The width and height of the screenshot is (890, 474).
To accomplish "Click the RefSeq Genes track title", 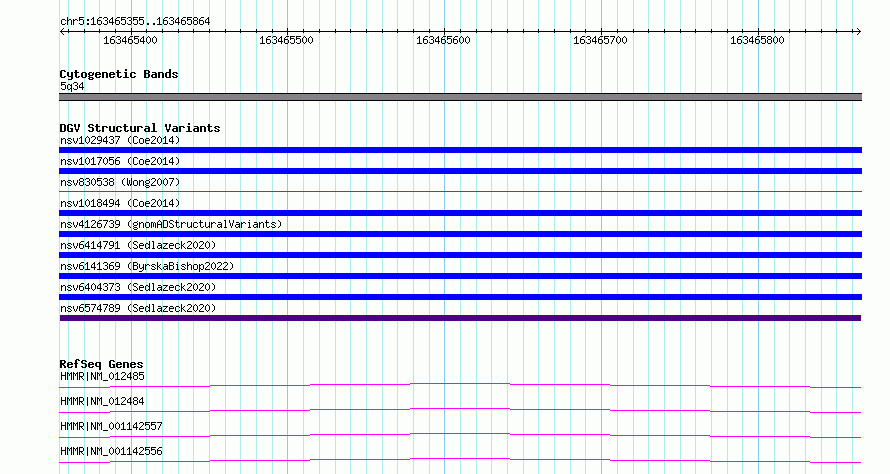I will click(x=102, y=364).
